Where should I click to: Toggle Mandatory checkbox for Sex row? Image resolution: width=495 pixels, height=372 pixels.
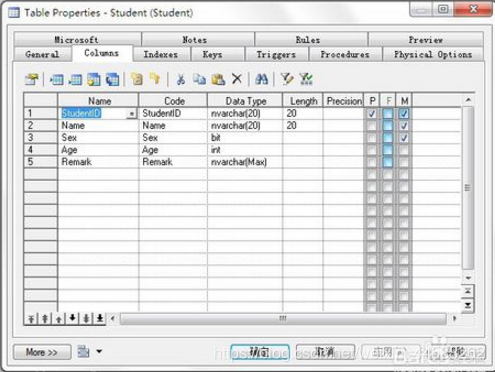[404, 138]
